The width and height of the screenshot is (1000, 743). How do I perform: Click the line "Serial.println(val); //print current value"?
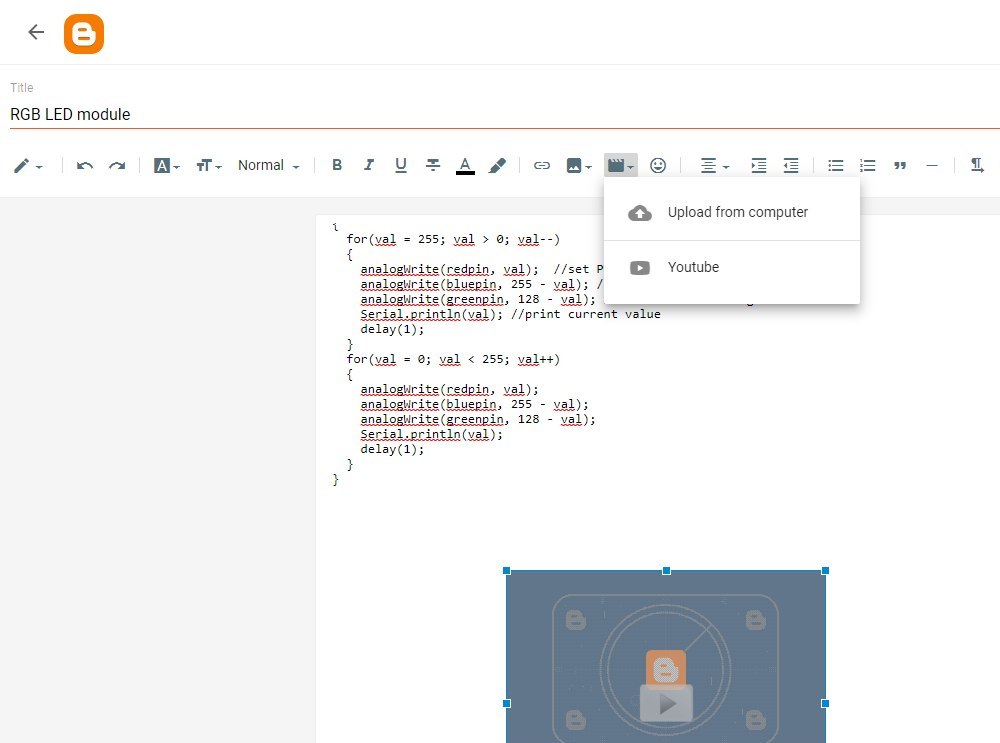tap(510, 314)
